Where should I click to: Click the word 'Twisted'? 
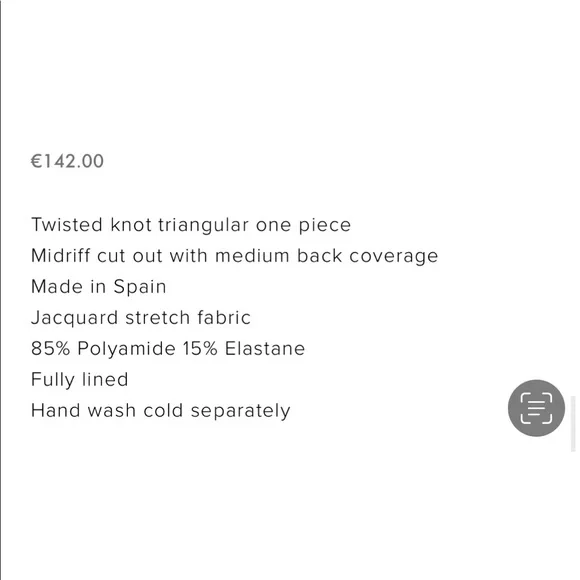click(67, 225)
